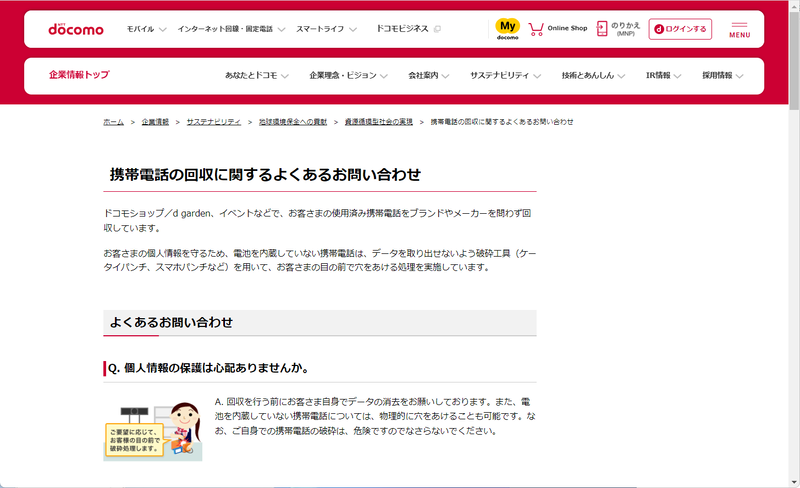
Task: Click the ログインする button
Action: [x=680, y=29]
